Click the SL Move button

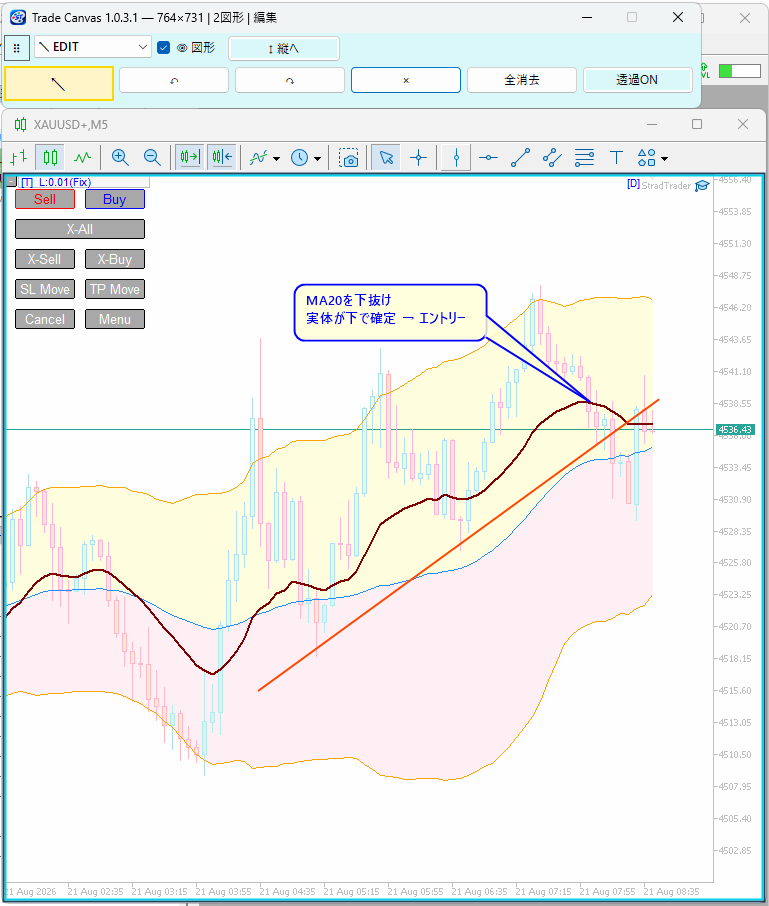click(x=45, y=289)
